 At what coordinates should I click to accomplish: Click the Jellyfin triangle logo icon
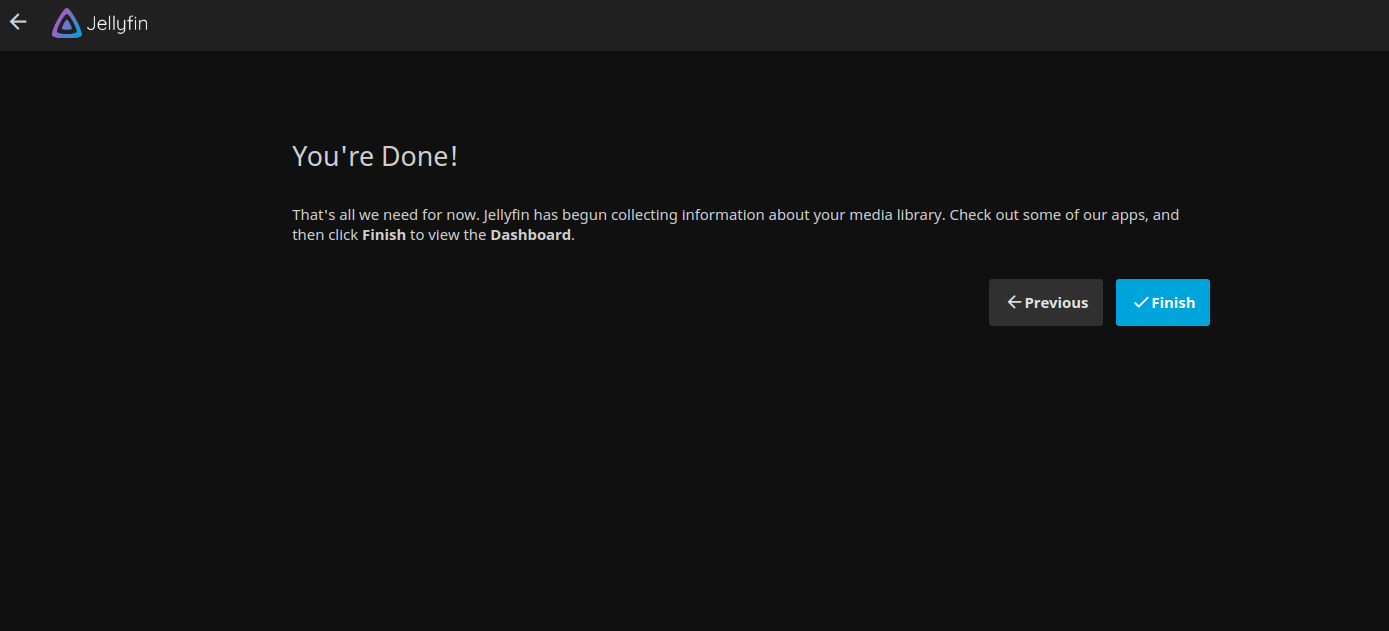(x=66, y=23)
